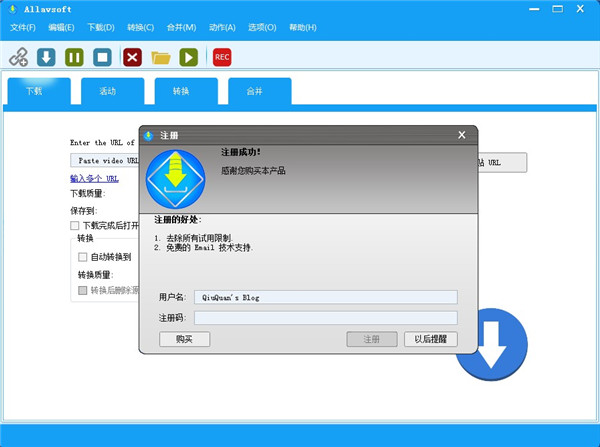Click the 注册成功! heading text
This screenshot has width=600, height=447.
pyautogui.click(x=241, y=152)
